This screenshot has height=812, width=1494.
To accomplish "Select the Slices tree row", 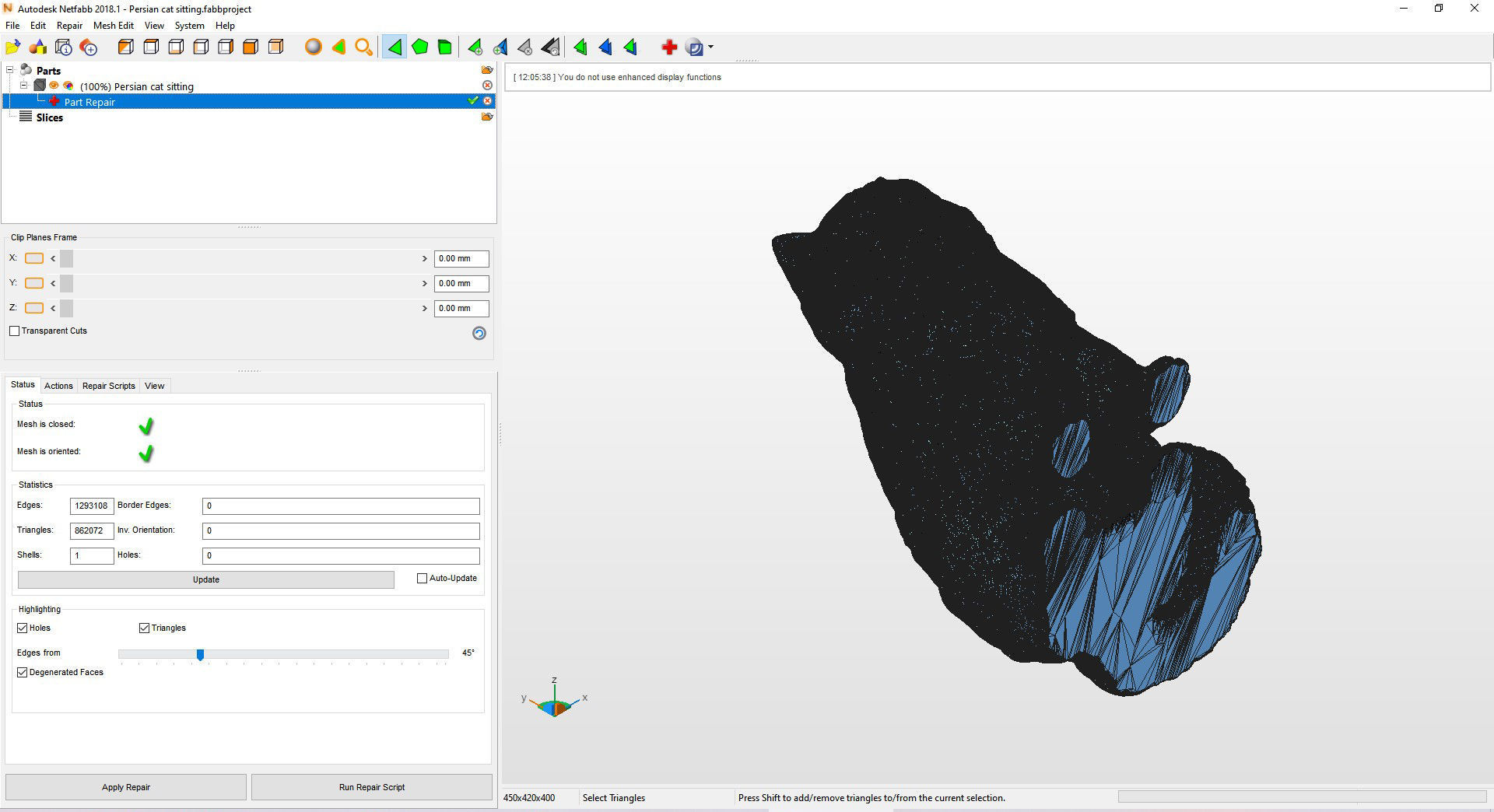I will (x=50, y=117).
